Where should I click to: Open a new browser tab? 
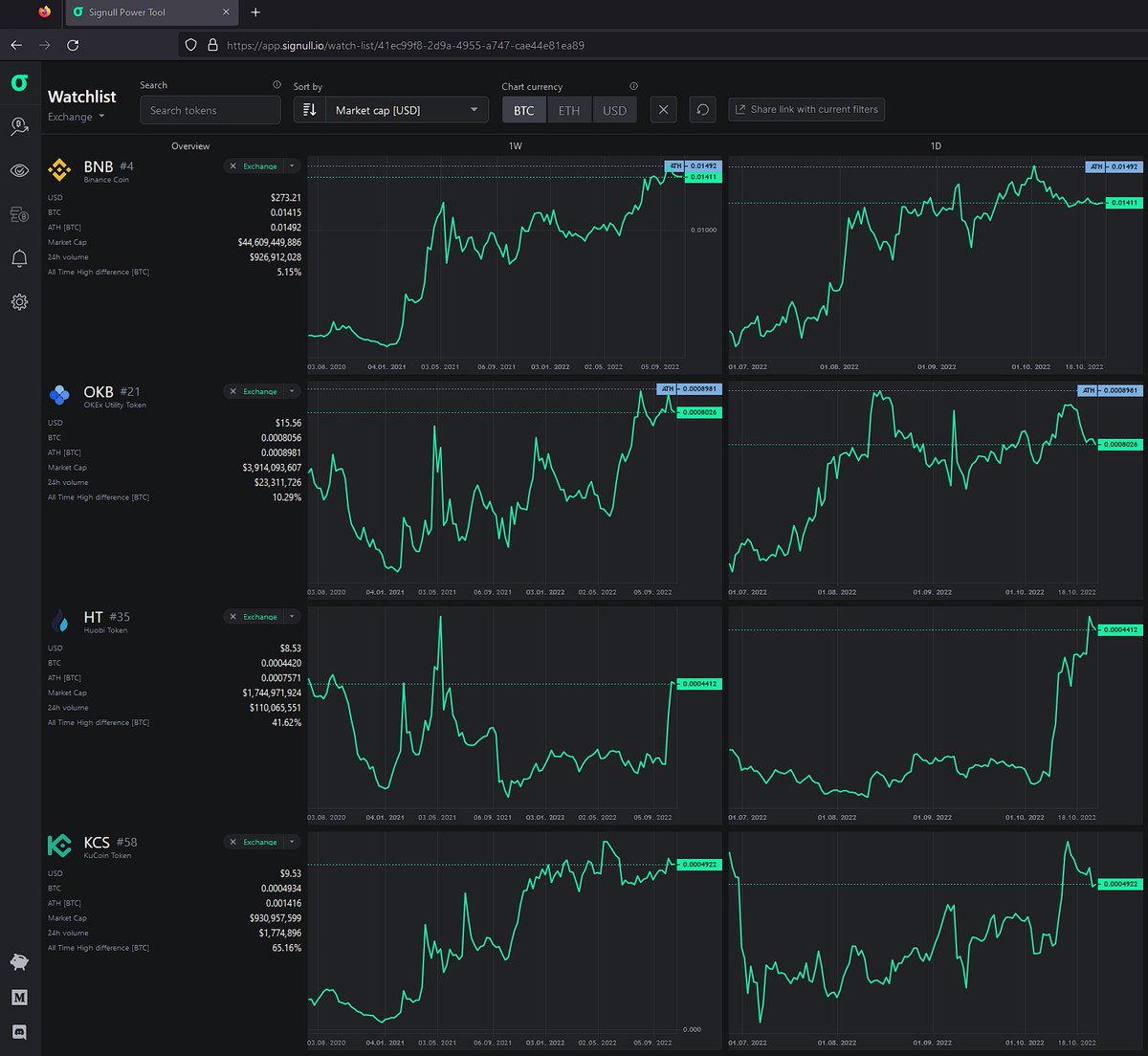(x=255, y=12)
